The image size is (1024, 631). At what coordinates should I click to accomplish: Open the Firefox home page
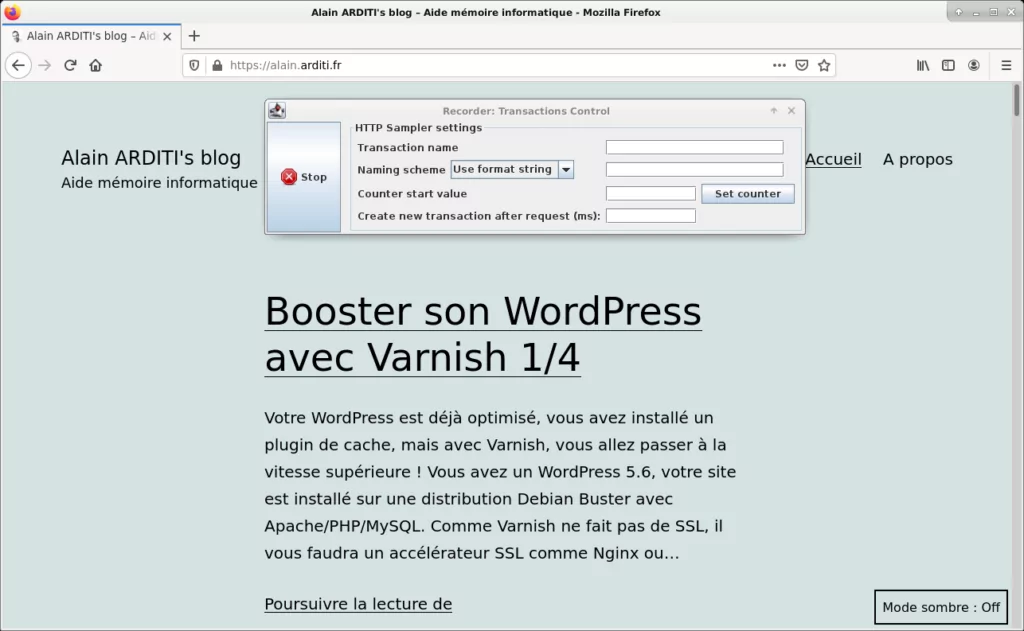point(95,65)
